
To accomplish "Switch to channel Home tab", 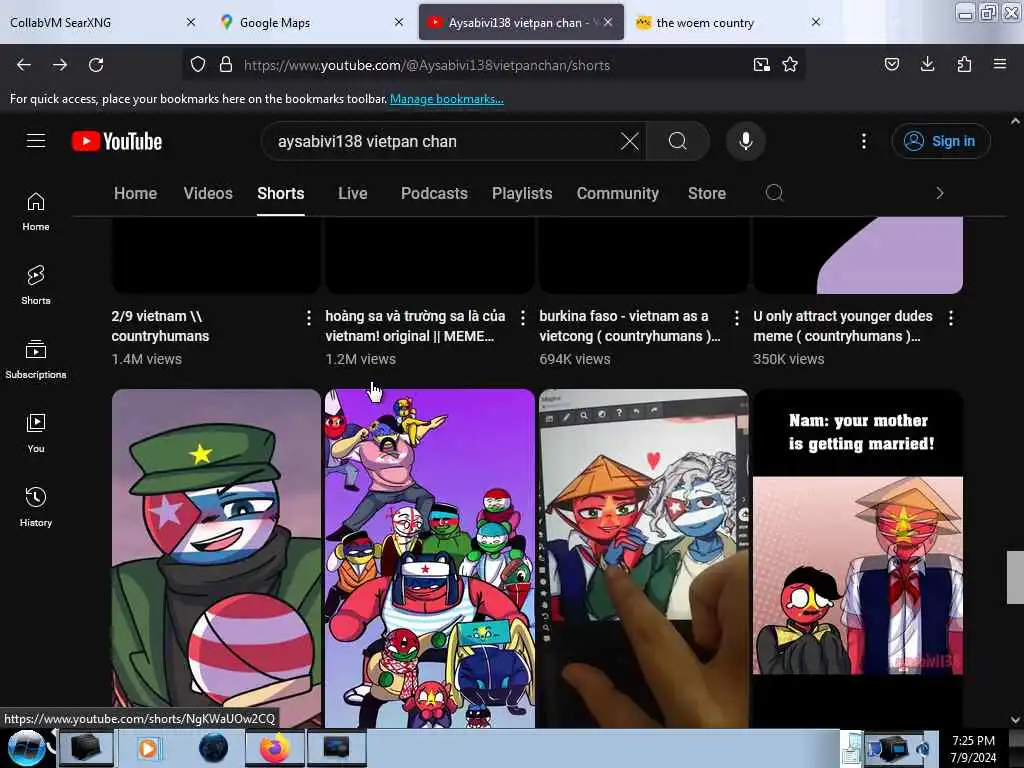I will tap(136, 193).
